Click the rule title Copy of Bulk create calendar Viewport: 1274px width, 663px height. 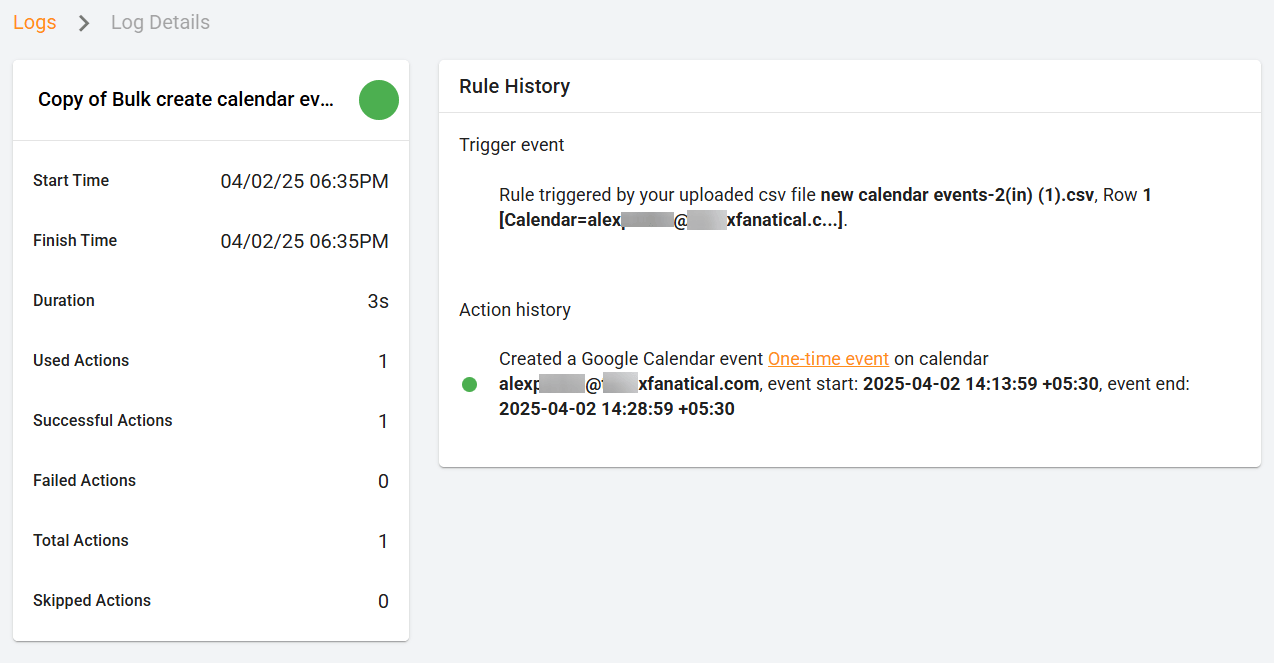coord(186,99)
